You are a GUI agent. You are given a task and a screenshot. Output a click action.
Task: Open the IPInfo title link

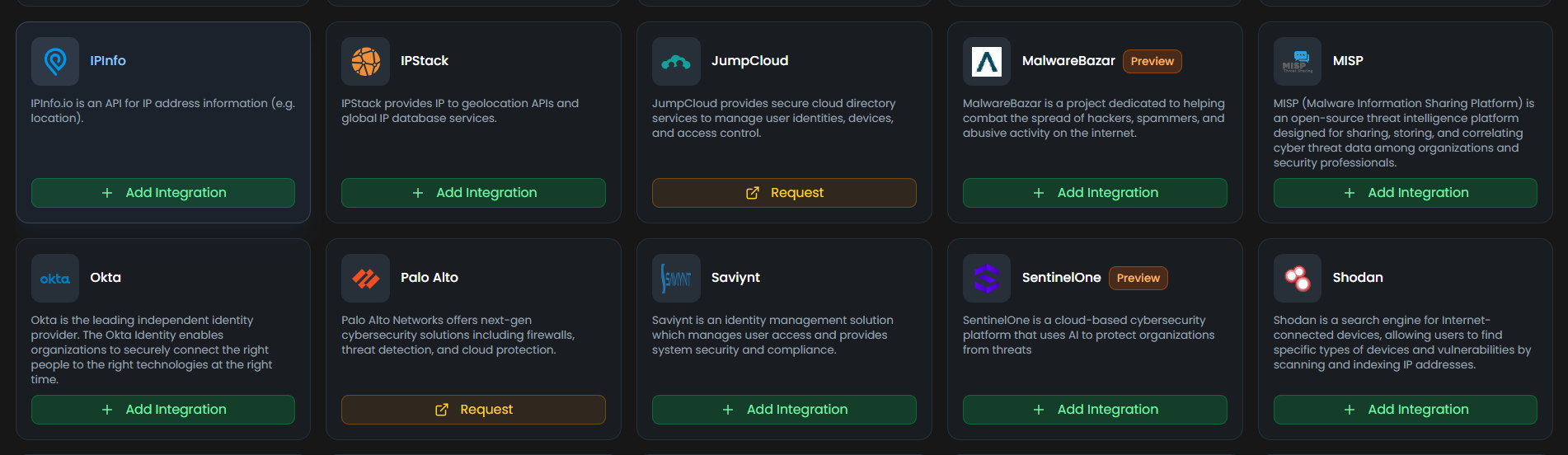pyautogui.click(x=108, y=61)
